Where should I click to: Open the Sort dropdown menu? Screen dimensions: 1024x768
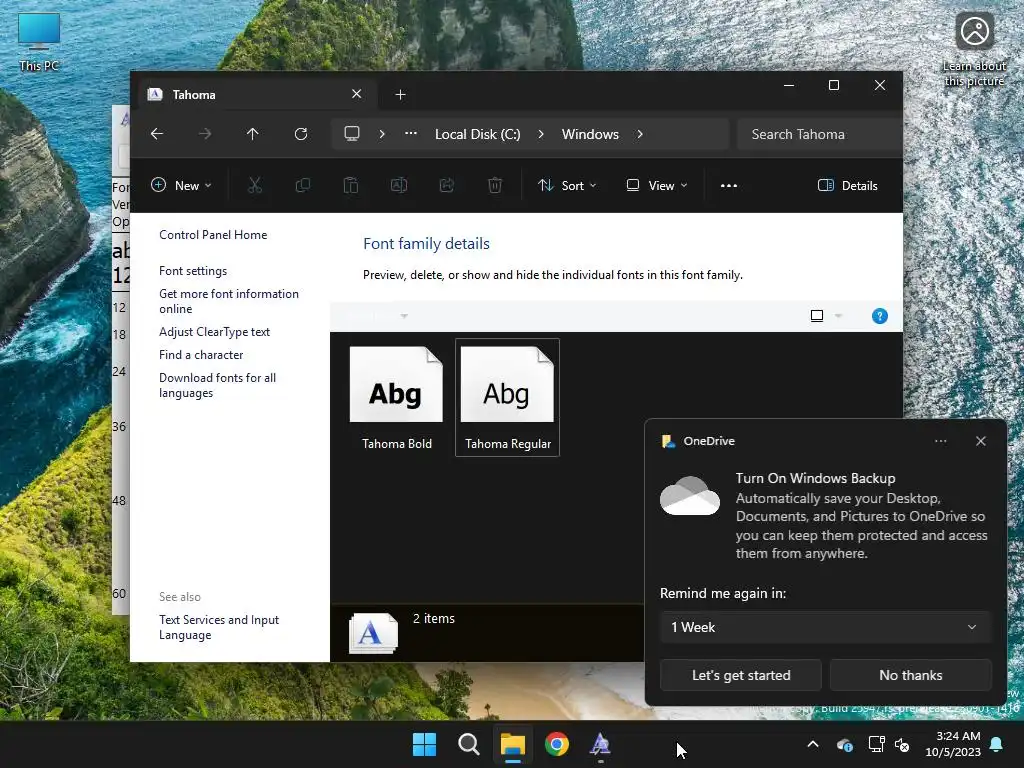tap(567, 185)
